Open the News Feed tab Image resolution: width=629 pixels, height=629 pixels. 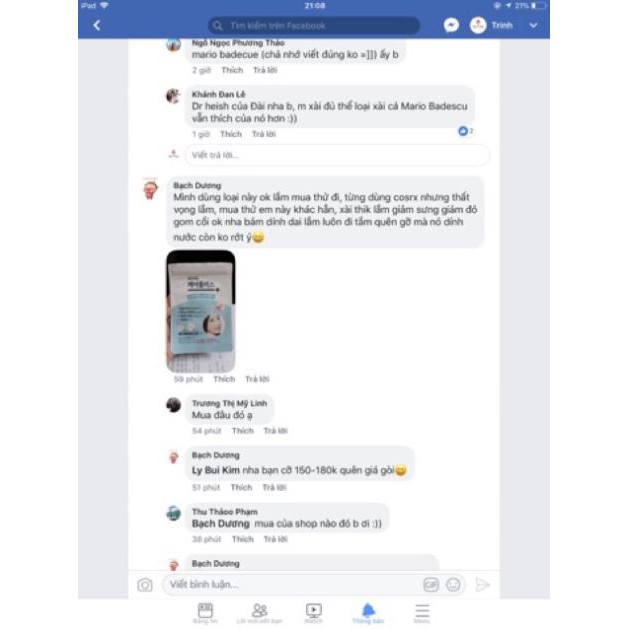point(205,613)
